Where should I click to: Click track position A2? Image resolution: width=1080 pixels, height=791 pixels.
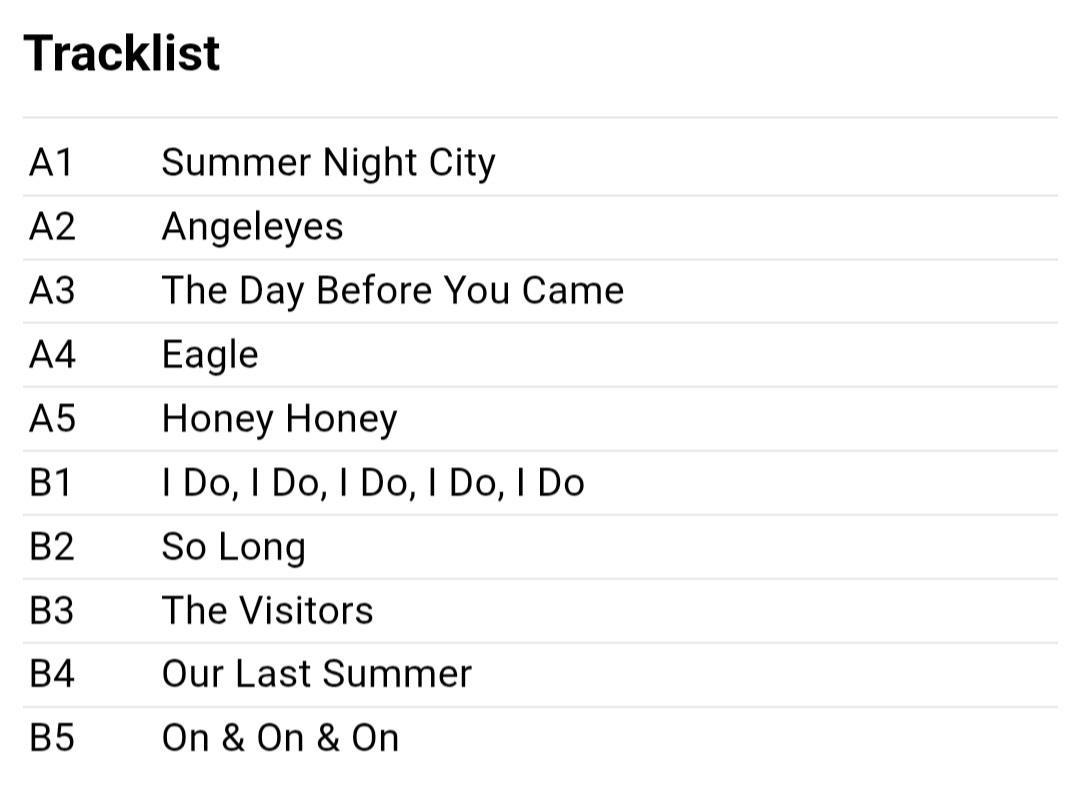pyautogui.click(x=52, y=227)
